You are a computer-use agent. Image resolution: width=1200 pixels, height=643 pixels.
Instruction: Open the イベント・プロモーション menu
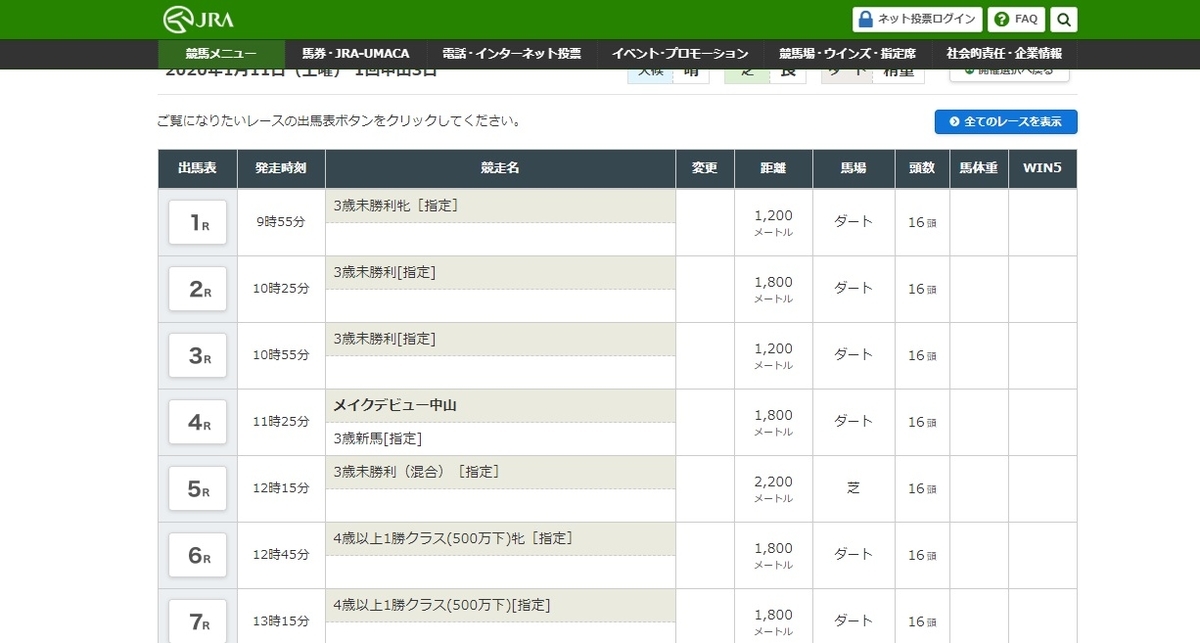coord(680,54)
